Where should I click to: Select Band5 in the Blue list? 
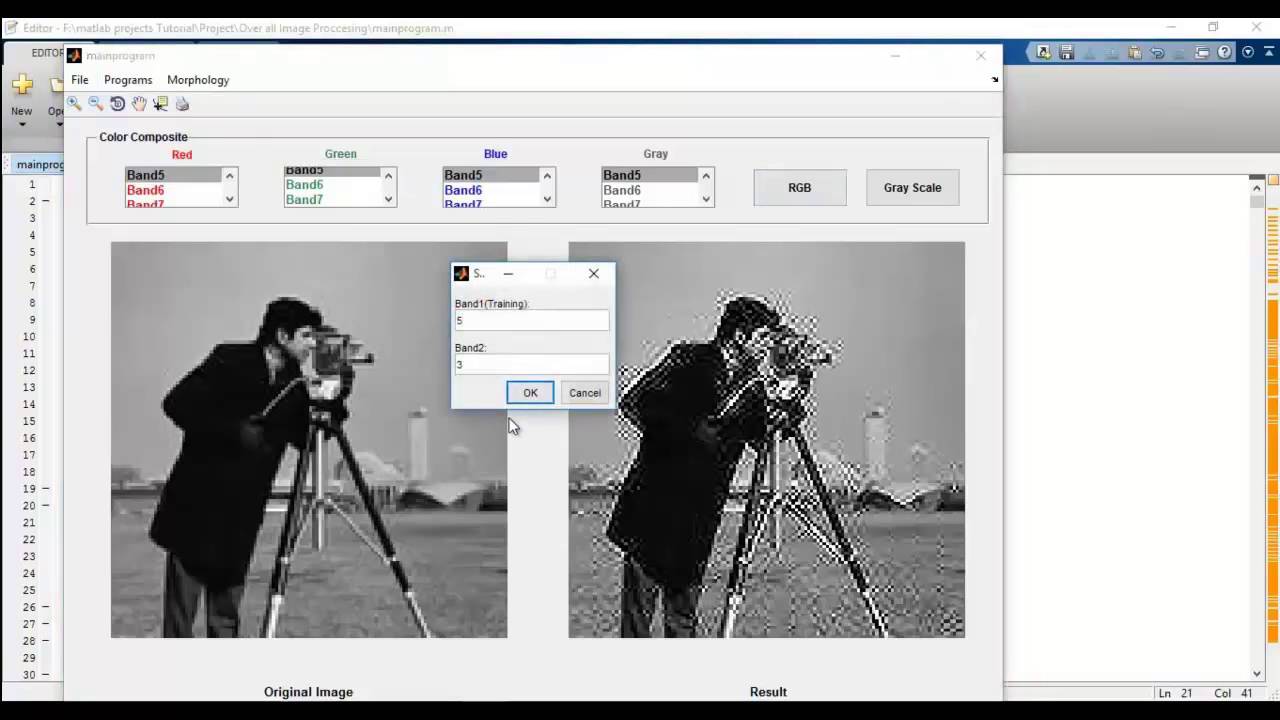491,175
